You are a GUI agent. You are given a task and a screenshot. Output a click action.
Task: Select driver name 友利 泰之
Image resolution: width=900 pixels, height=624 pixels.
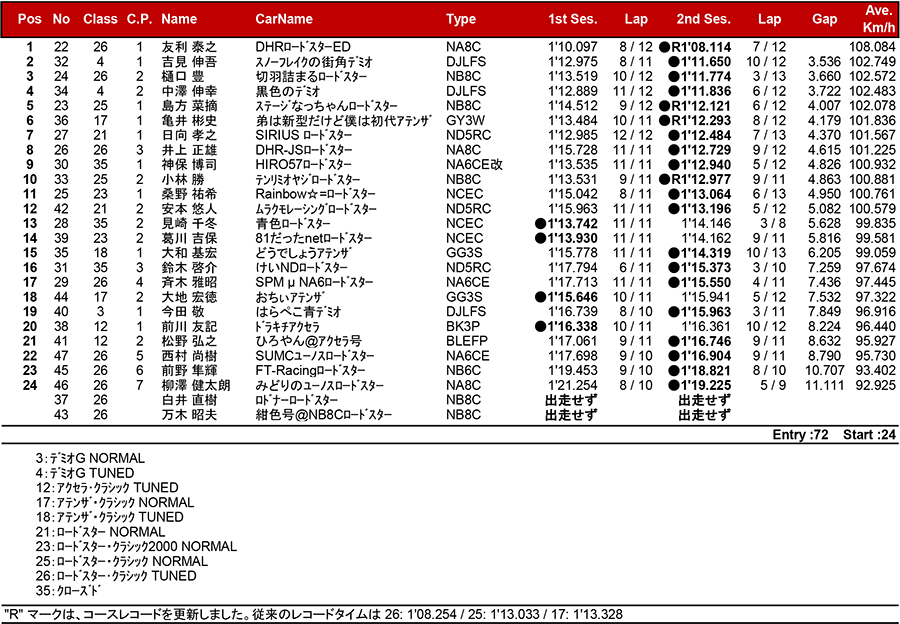click(189, 47)
